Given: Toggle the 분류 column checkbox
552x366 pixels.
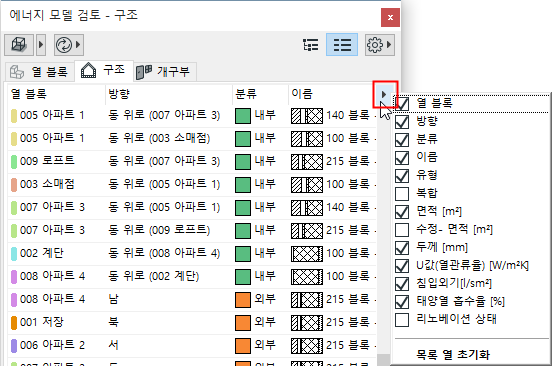Looking at the screenshot, I should coord(402,140).
